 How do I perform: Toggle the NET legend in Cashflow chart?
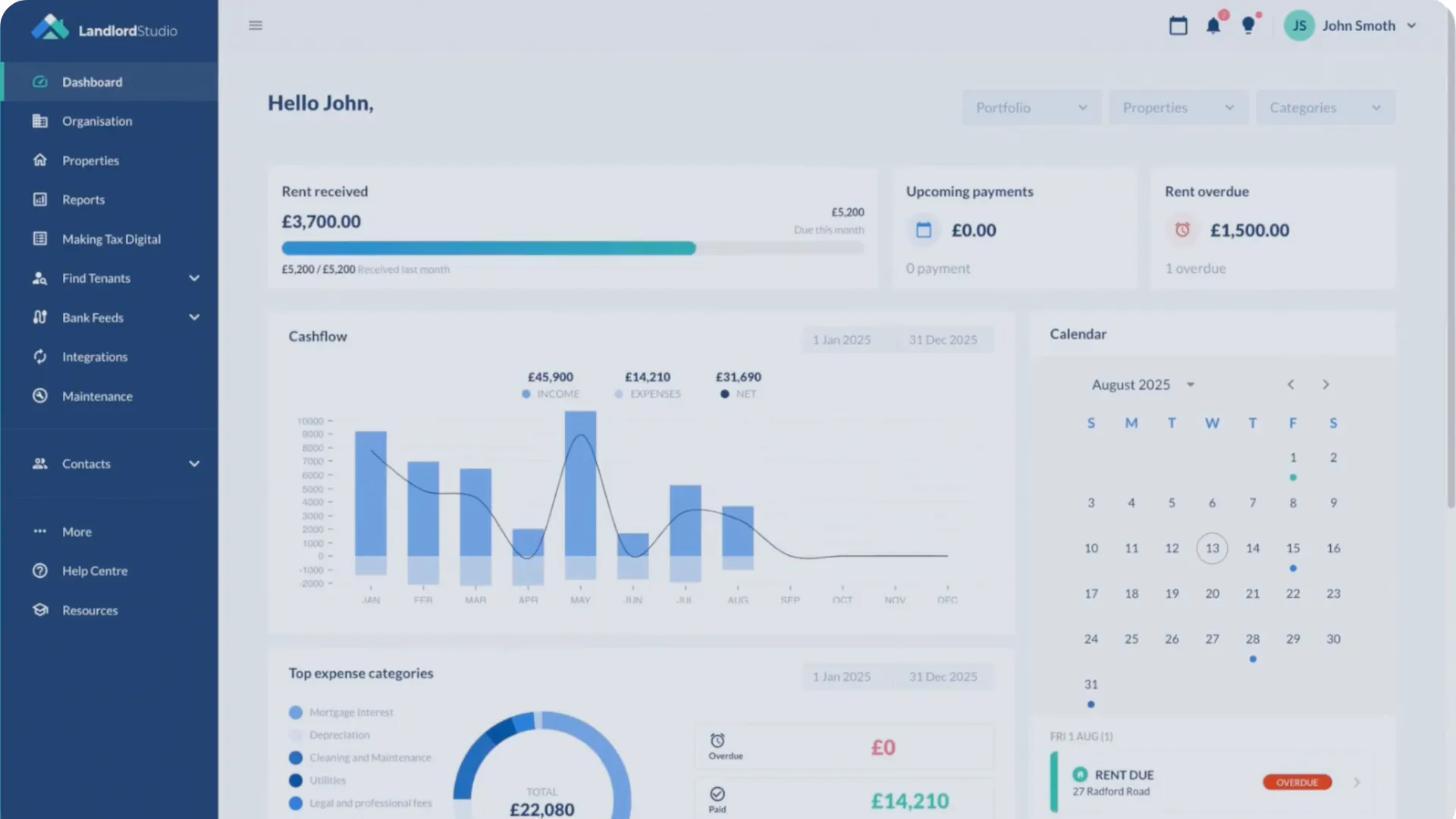pos(738,394)
